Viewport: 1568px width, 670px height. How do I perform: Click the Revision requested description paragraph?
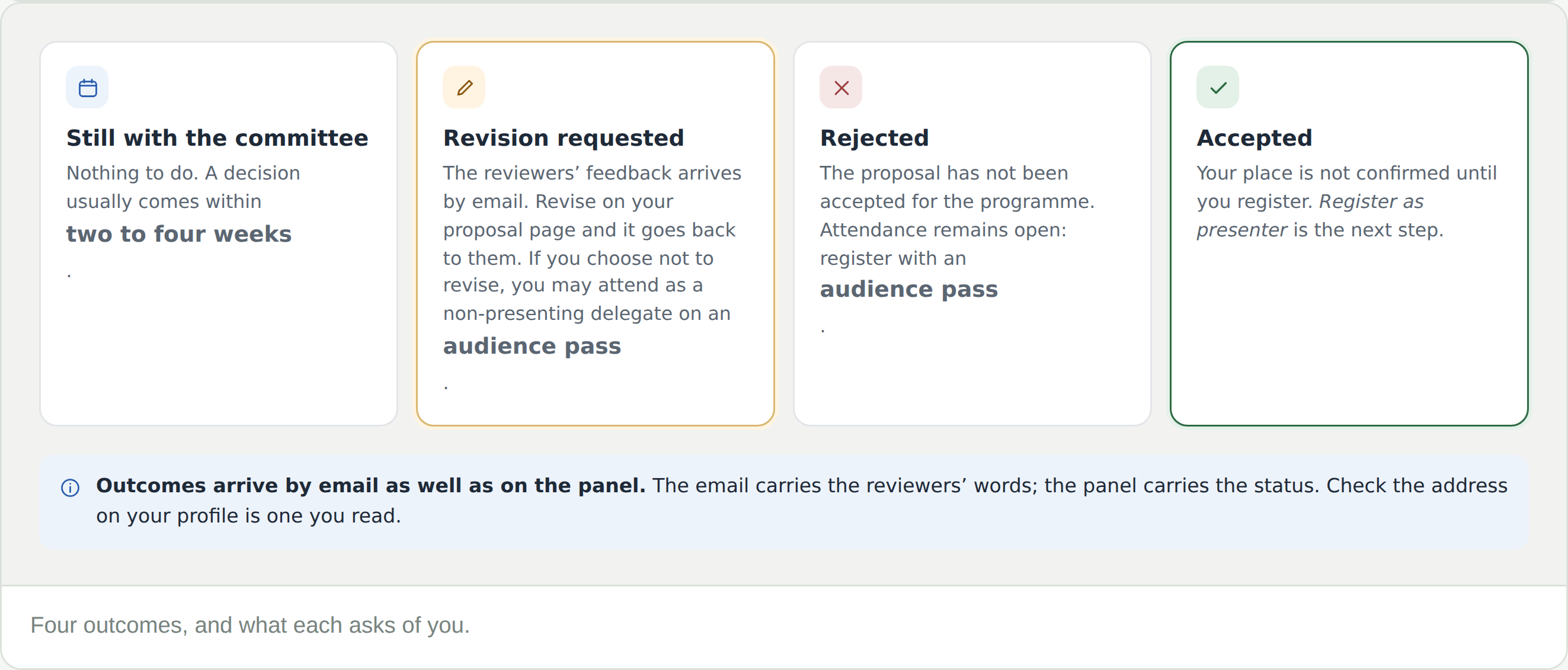[592, 277]
